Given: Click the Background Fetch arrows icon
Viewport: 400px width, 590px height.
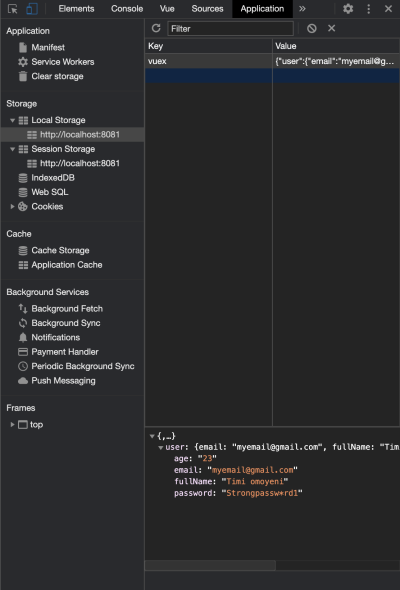Looking at the screenshot, I should coord(23,309).
